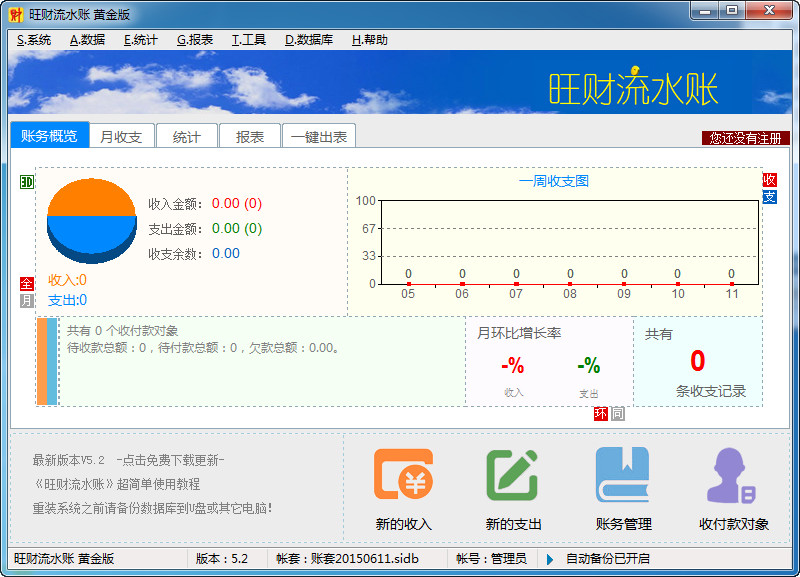Click the 一周收支图 chart title
800x577 pixels.
pos(554,181)
